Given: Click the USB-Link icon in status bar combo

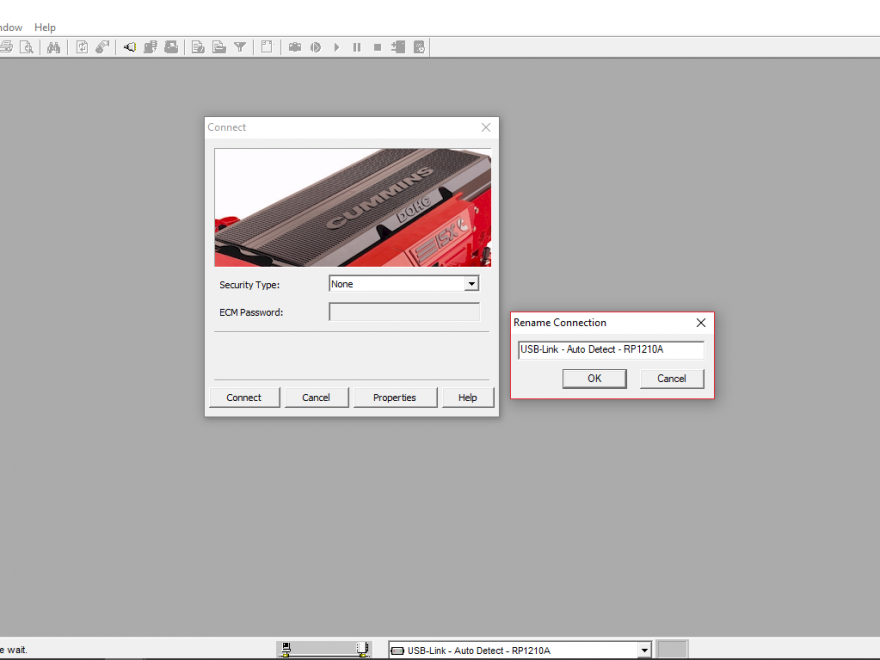Looking at the screenshot, I should coord(397,650).
